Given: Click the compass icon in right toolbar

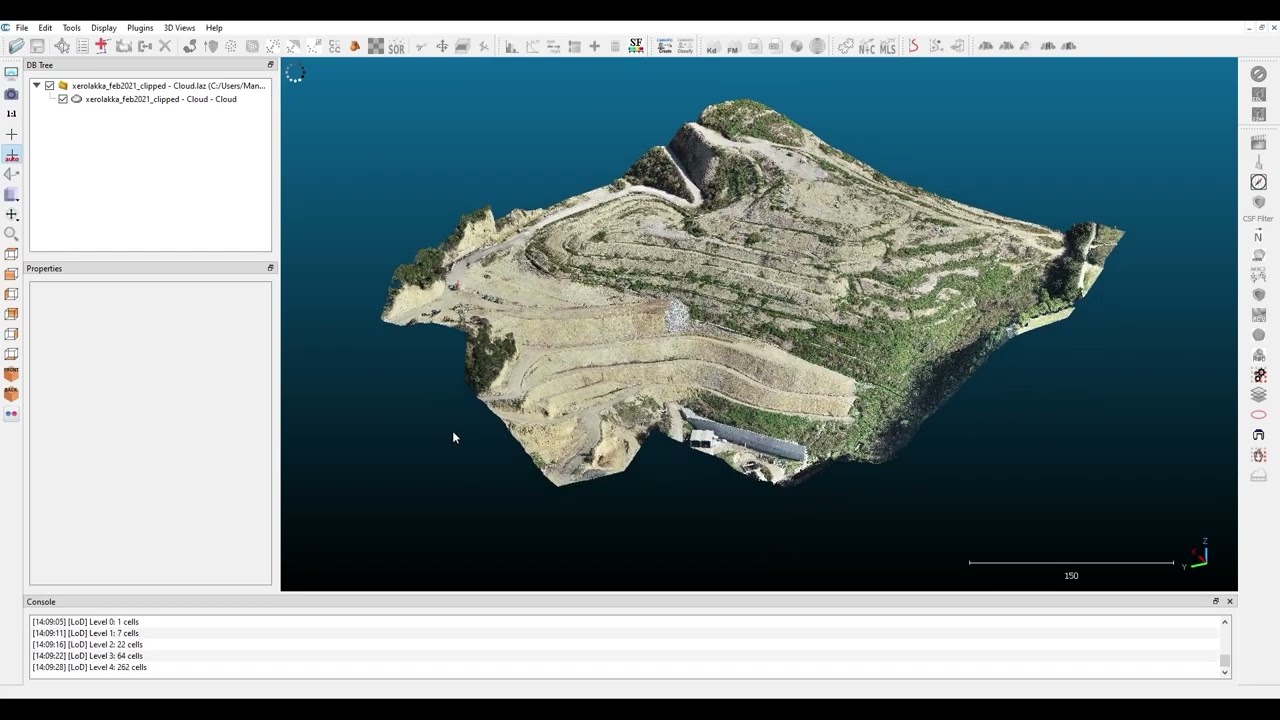Looking at the screenshot, I should 1258,182.
